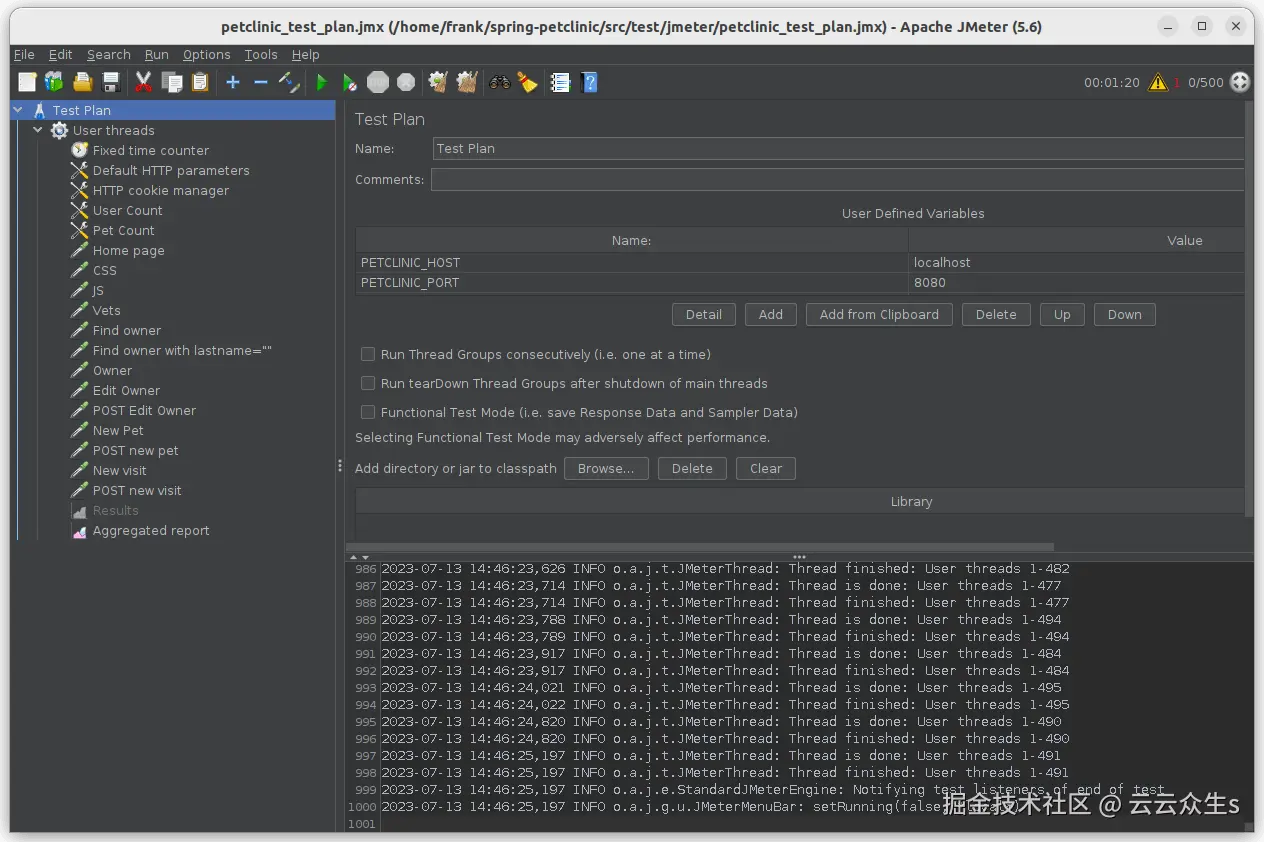The height and width of the screenshot is (842, 1264).
Task: Collapse log panel using divider arrows
Action: [365, 557]
